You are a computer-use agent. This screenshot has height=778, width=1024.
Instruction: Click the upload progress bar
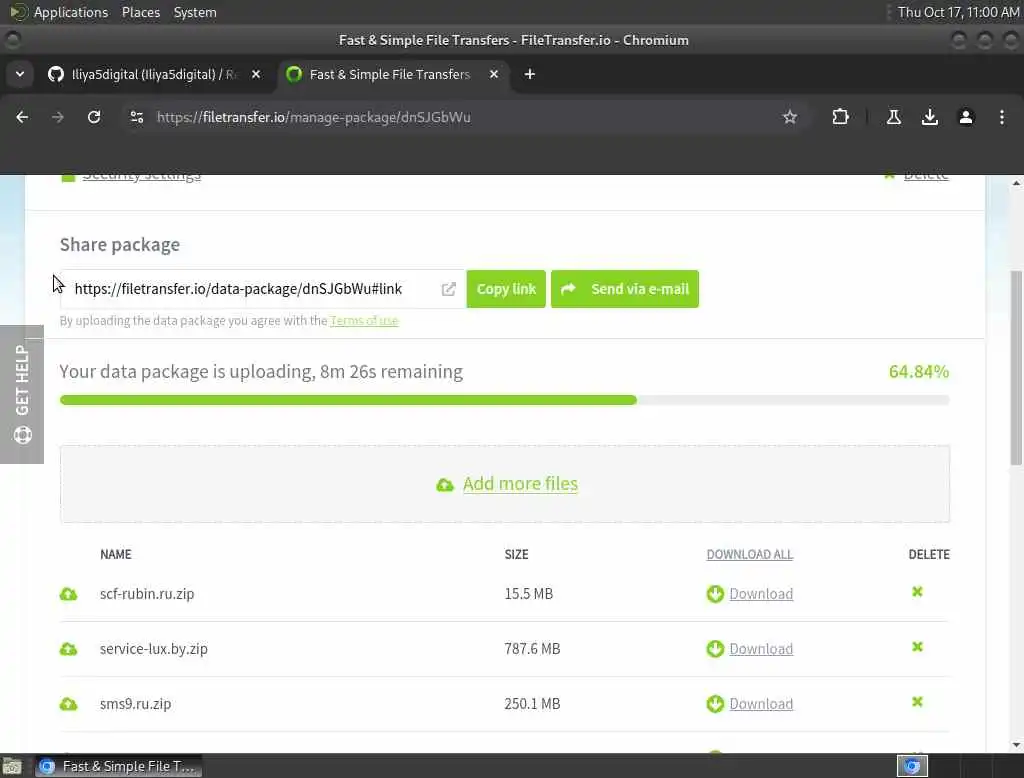(x=504, y=400)
